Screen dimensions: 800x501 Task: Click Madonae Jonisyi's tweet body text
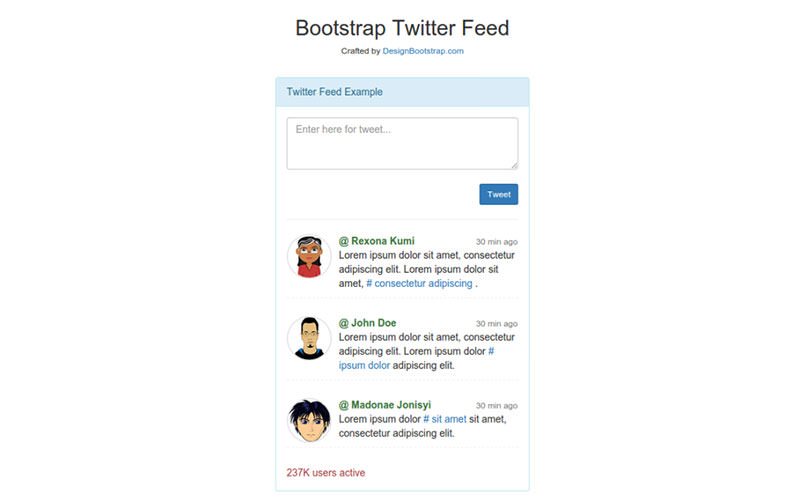pos(422,427)
